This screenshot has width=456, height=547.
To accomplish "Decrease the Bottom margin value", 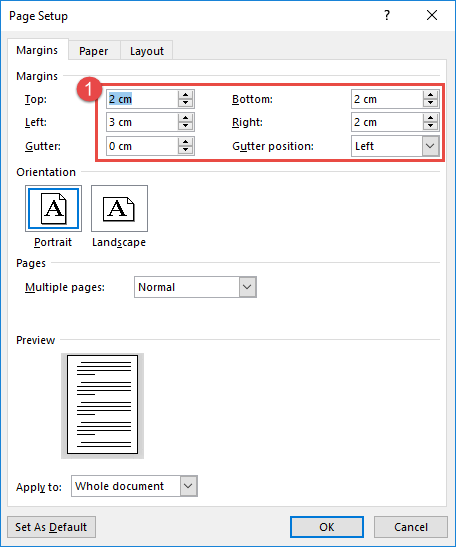I will (431, 103).
